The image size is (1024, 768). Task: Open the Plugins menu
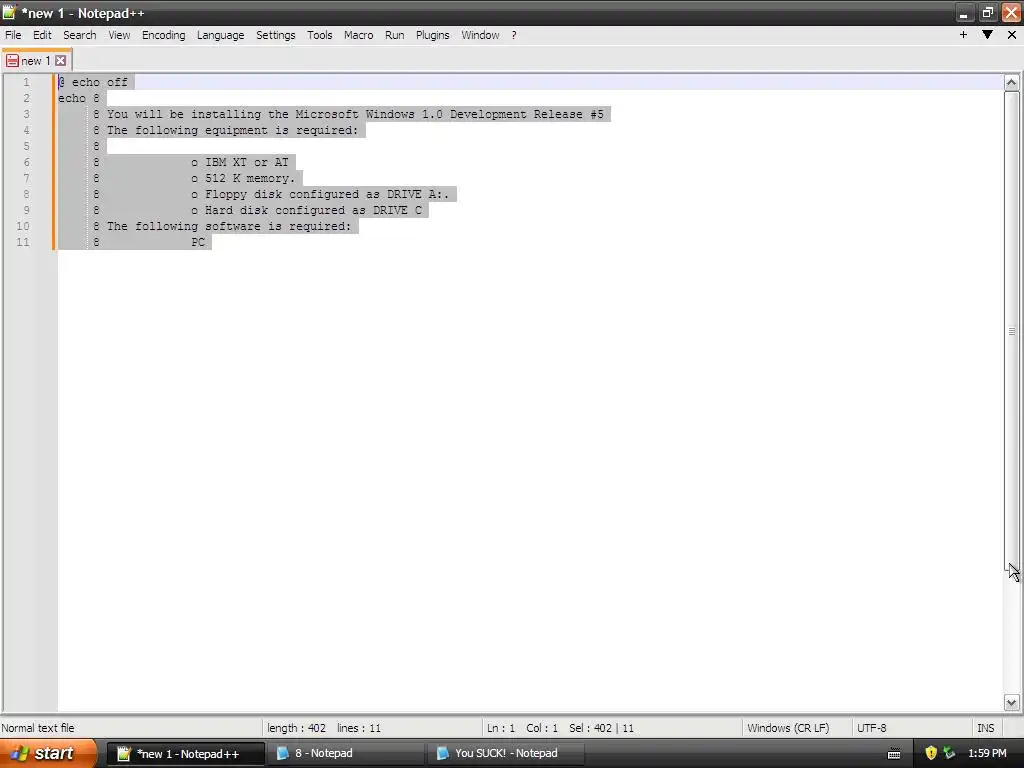coord(432,35)
